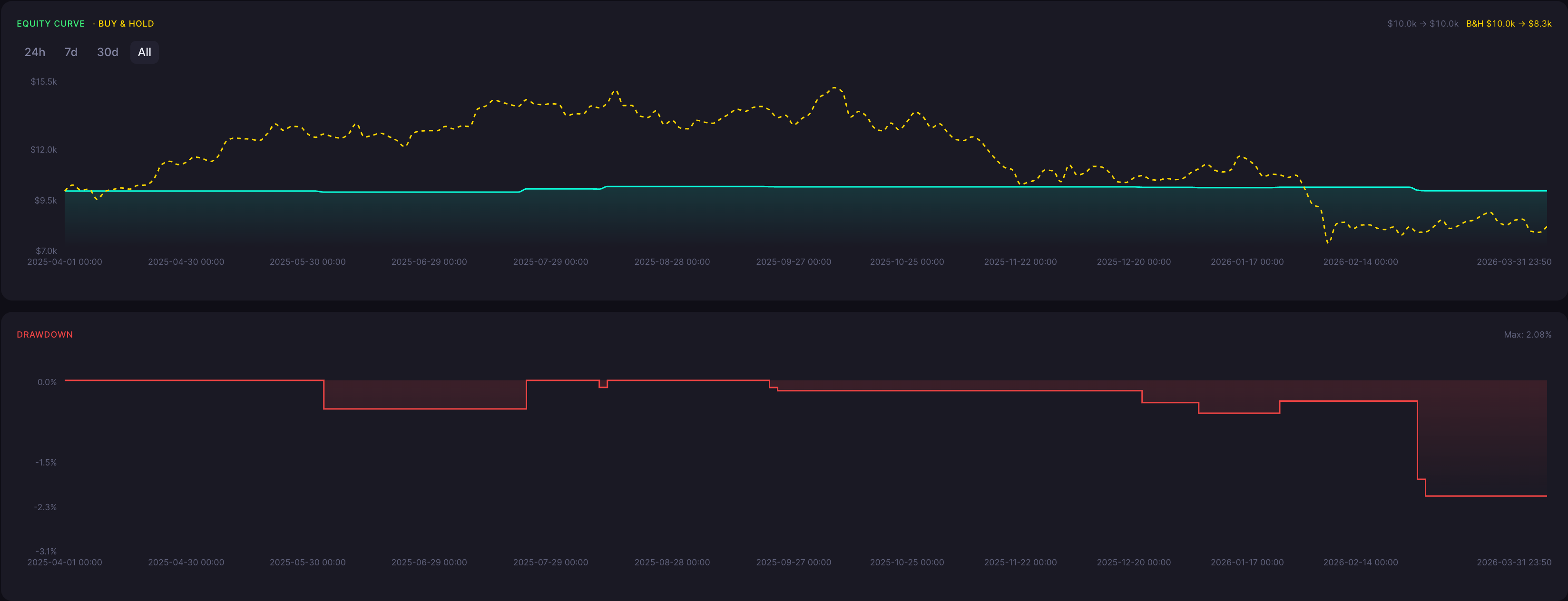
Task: Select the All time range tab
Action: click(144, 52)
